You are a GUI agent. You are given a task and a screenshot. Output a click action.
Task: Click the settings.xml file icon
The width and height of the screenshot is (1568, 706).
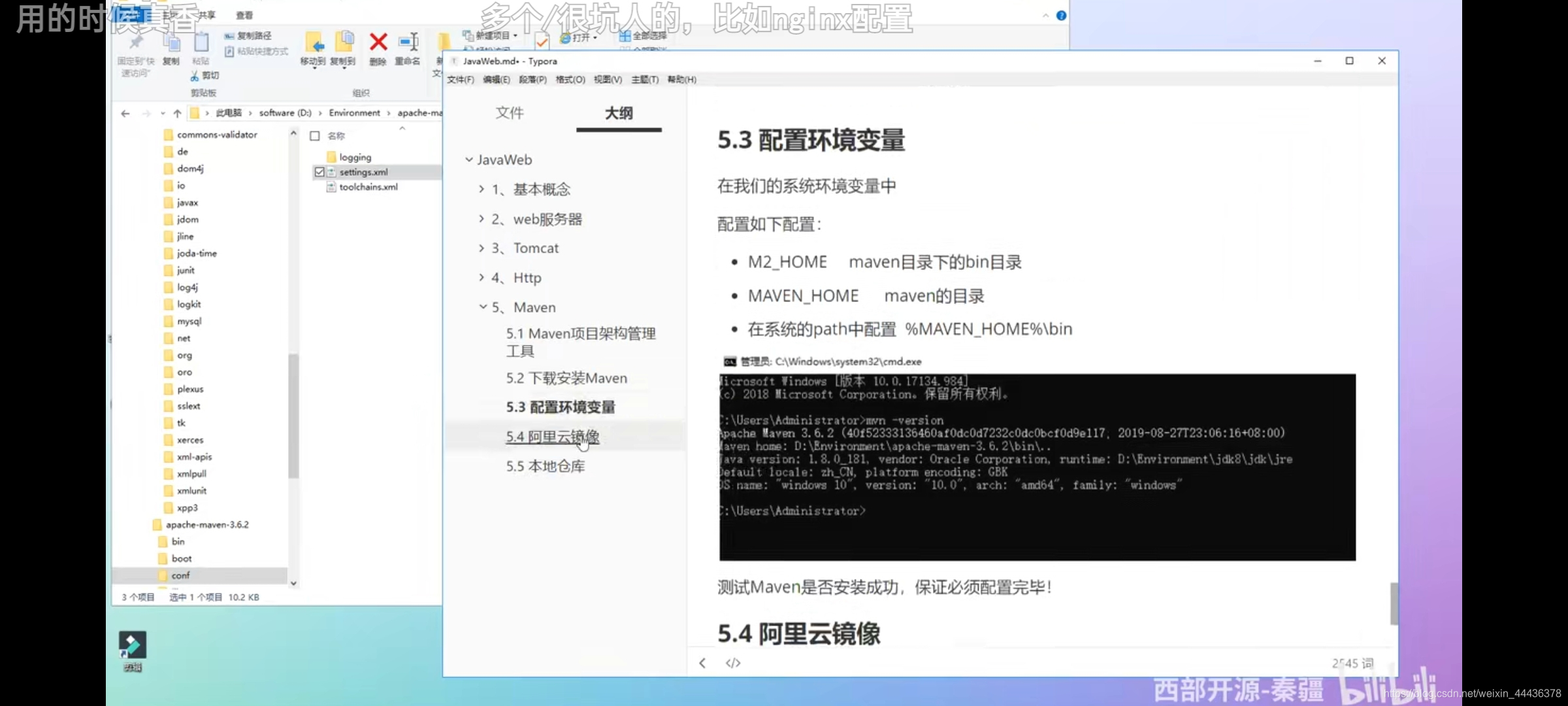(x=331, y=172)
